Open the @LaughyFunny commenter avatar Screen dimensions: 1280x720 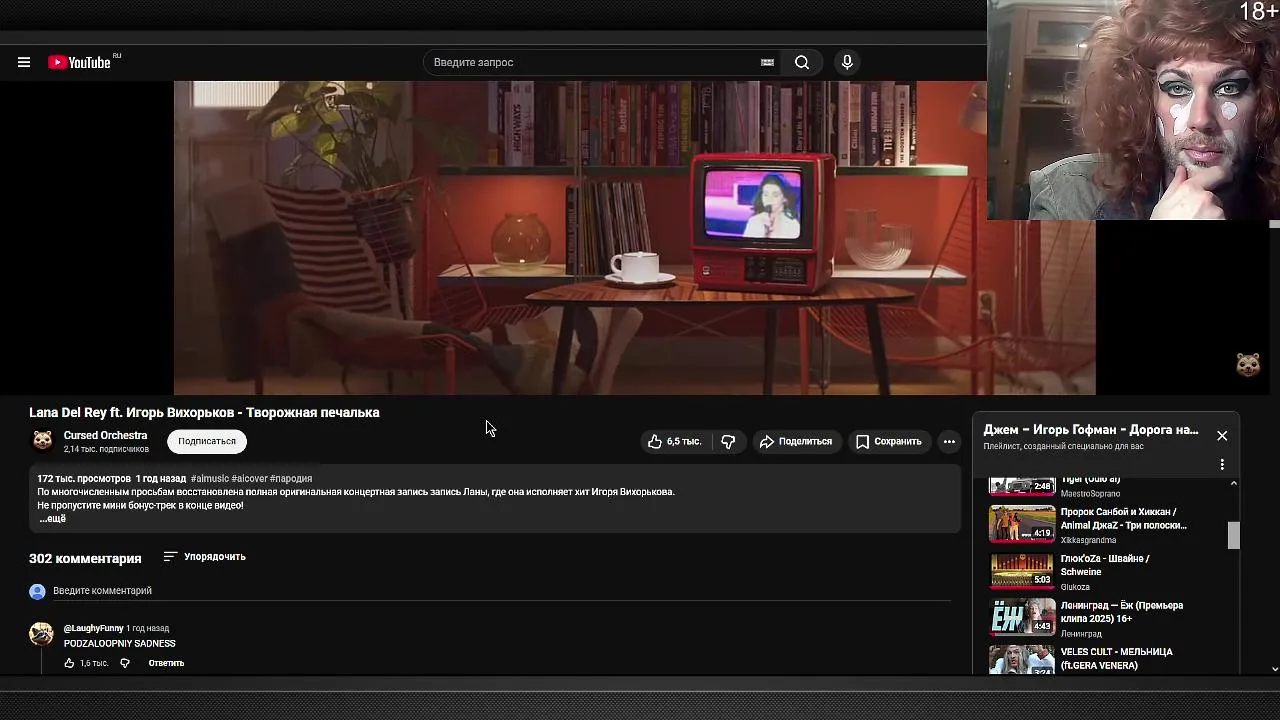[x=41, y=634]
